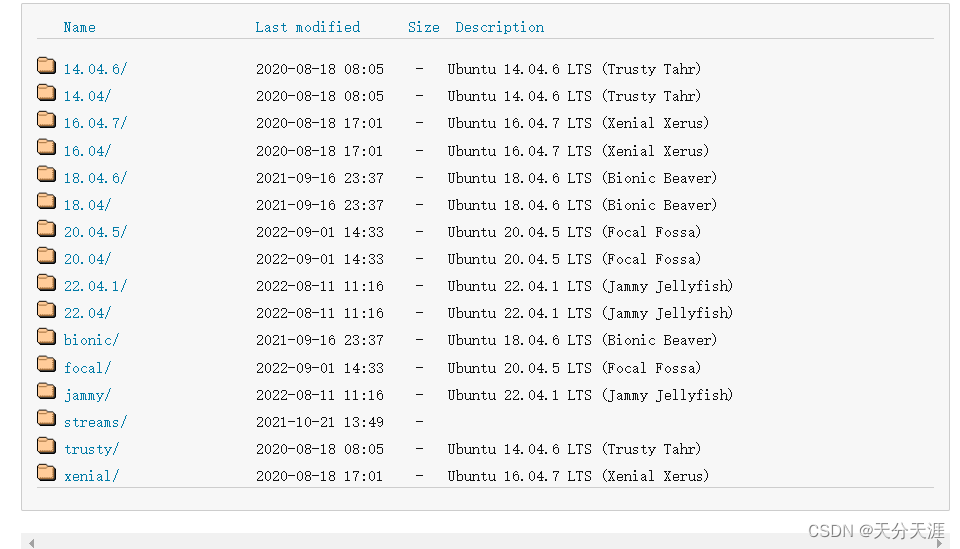
Task: Sort entries by Size header
Action: point(424,28)
